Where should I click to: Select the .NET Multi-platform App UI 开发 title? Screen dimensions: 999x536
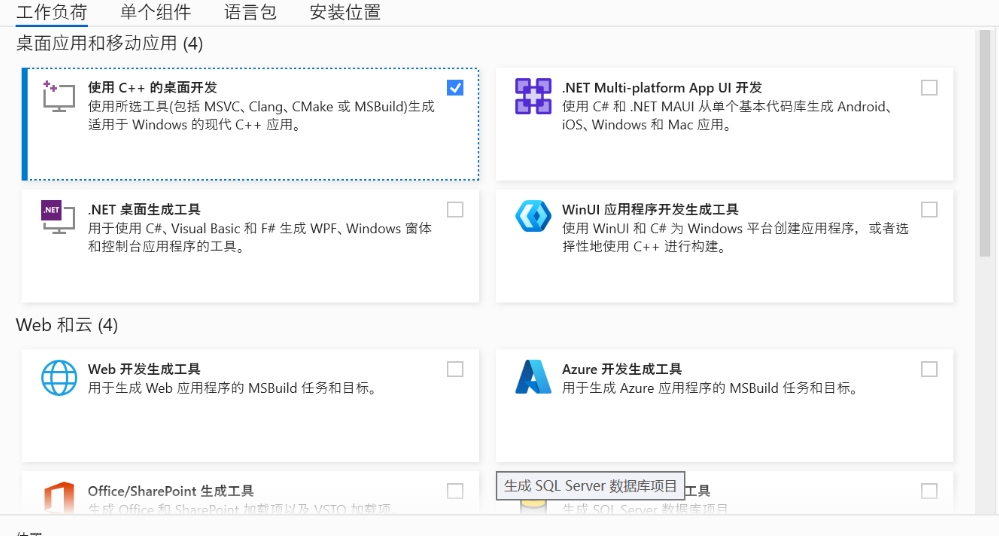point(662,87)
